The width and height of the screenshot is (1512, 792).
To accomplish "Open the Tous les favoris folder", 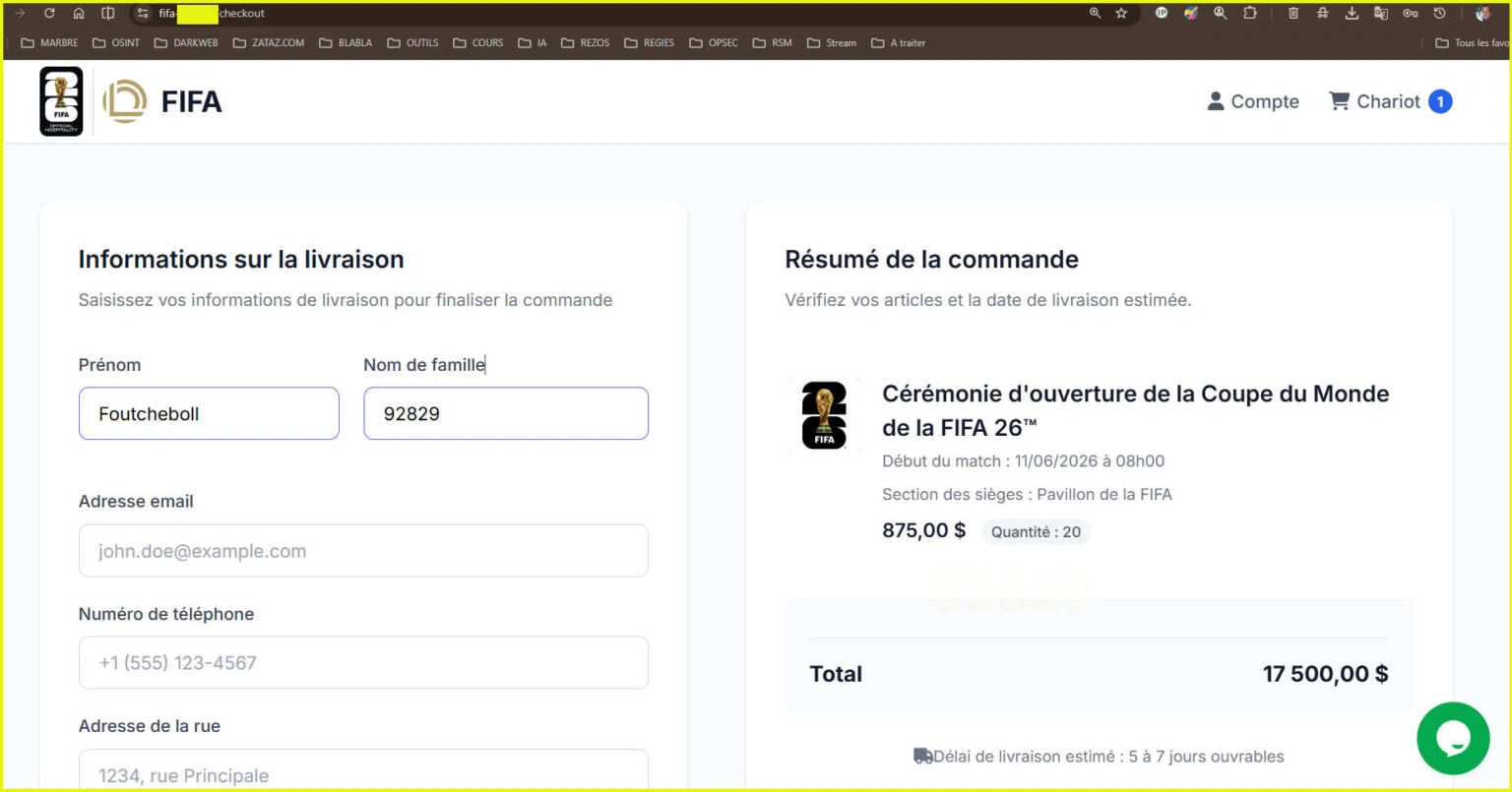I will [1473, 43].
